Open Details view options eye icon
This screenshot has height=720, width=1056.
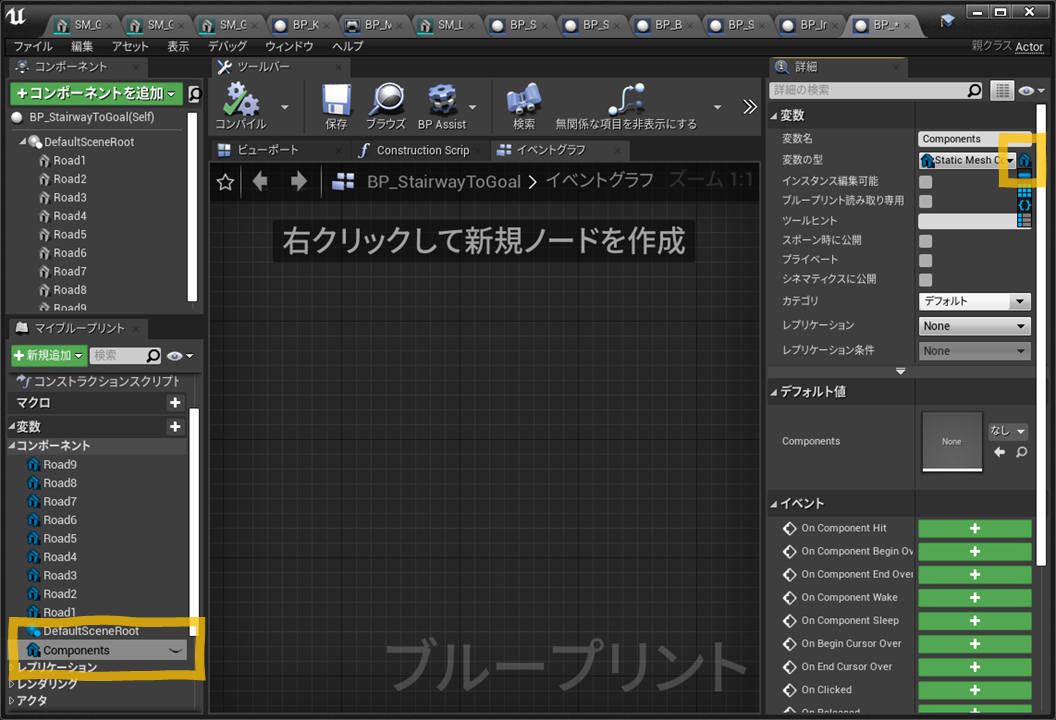(x=1031, y=91)
